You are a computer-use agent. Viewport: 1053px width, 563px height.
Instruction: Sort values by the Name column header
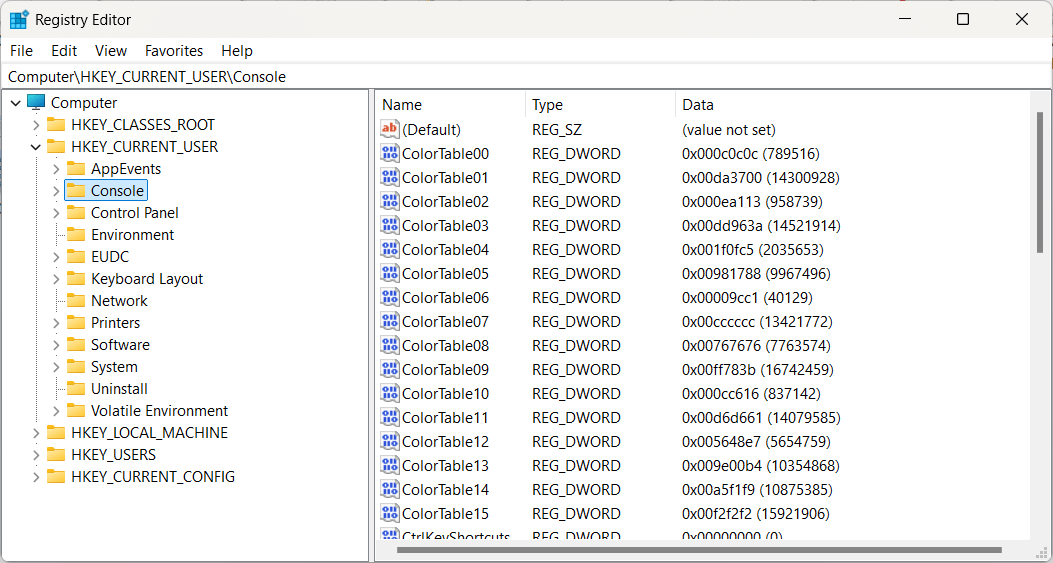pos(451,105)
